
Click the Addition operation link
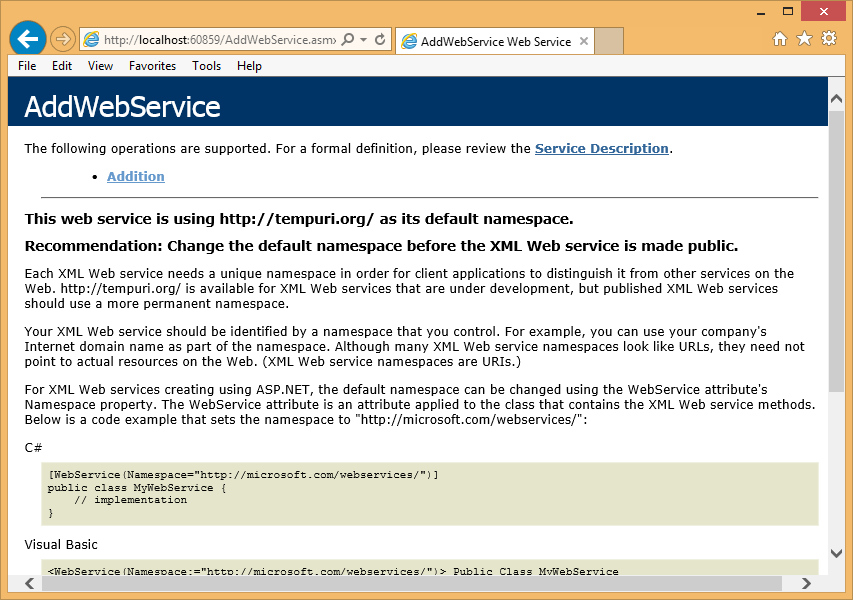(x=135, y=176)
